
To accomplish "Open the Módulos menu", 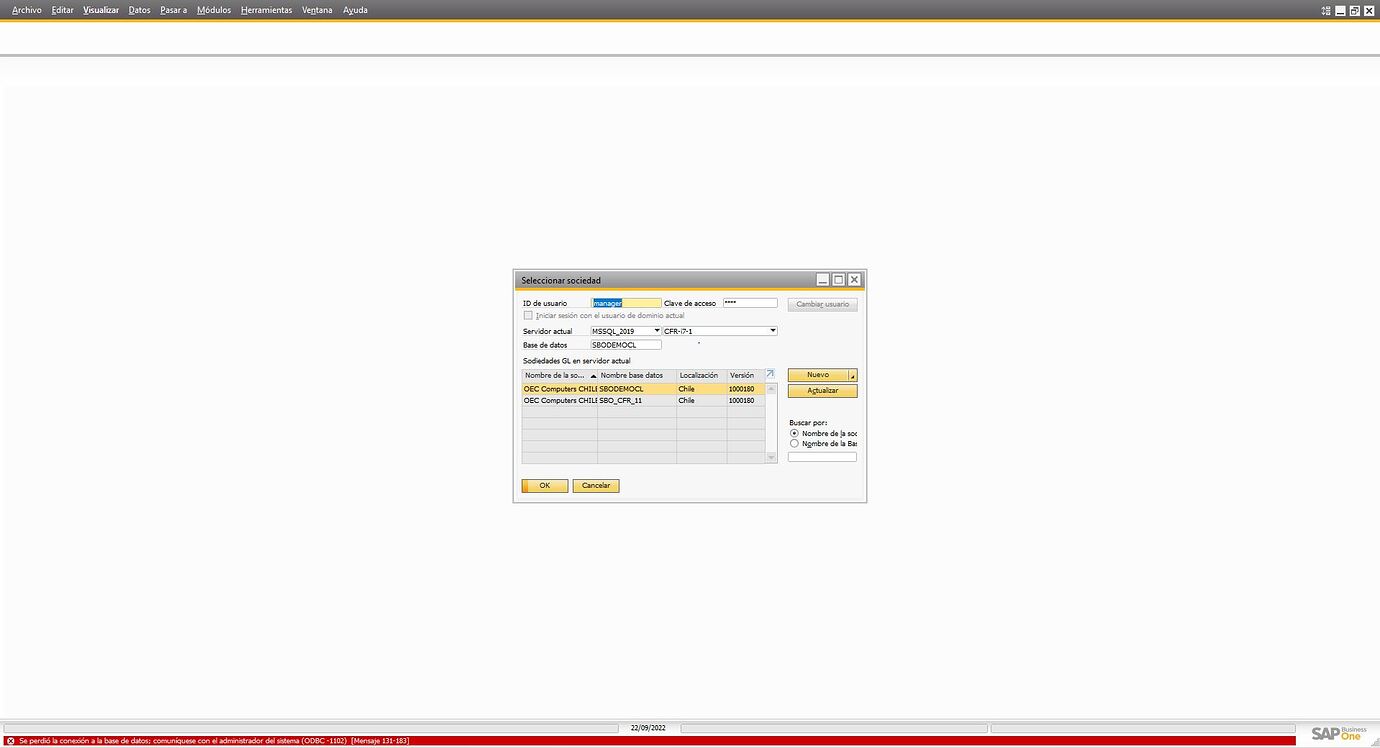I will pyautogui.click(x=213, y=10).
